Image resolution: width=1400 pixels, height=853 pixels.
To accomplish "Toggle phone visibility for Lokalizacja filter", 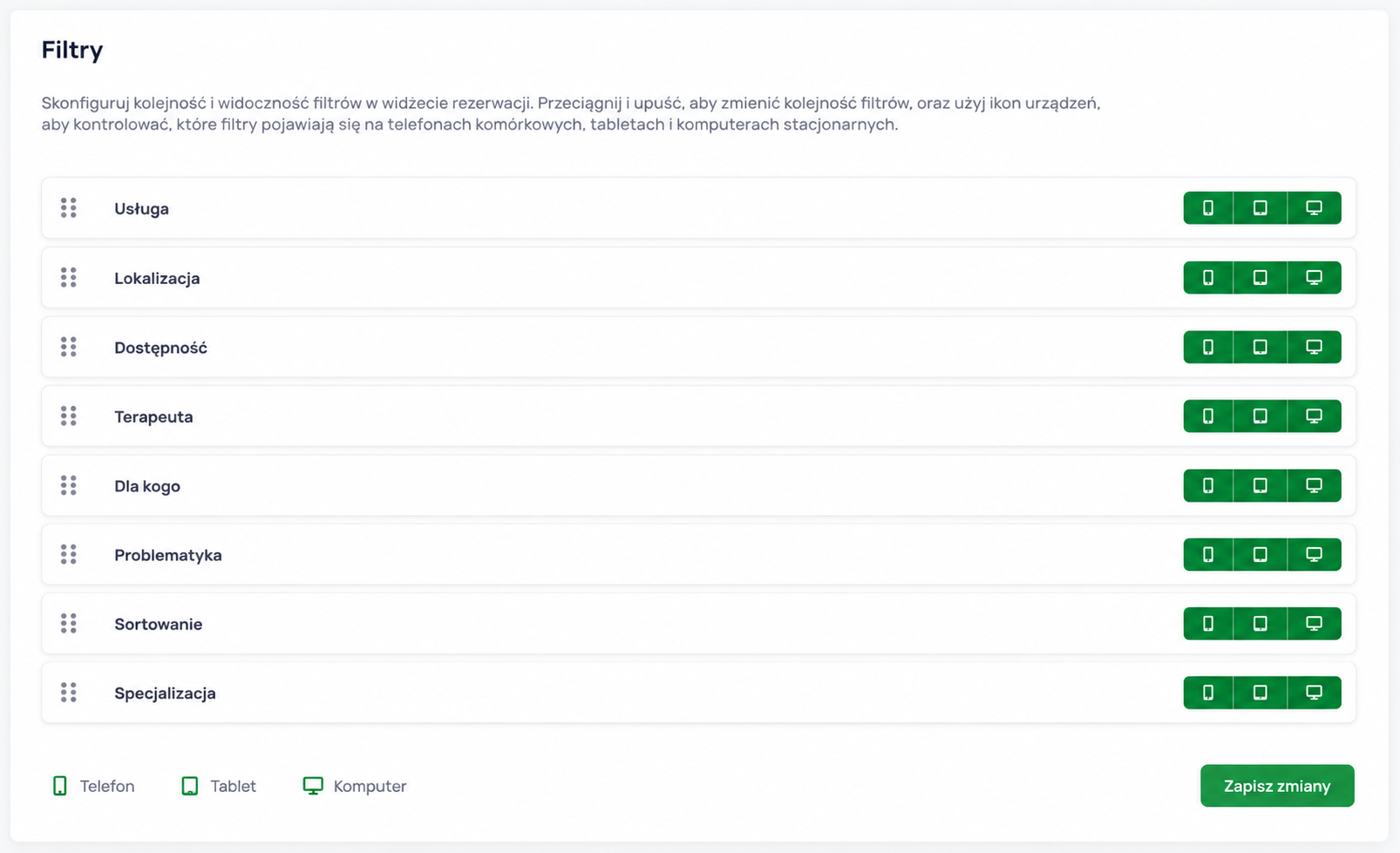I will click(1208, 278).
